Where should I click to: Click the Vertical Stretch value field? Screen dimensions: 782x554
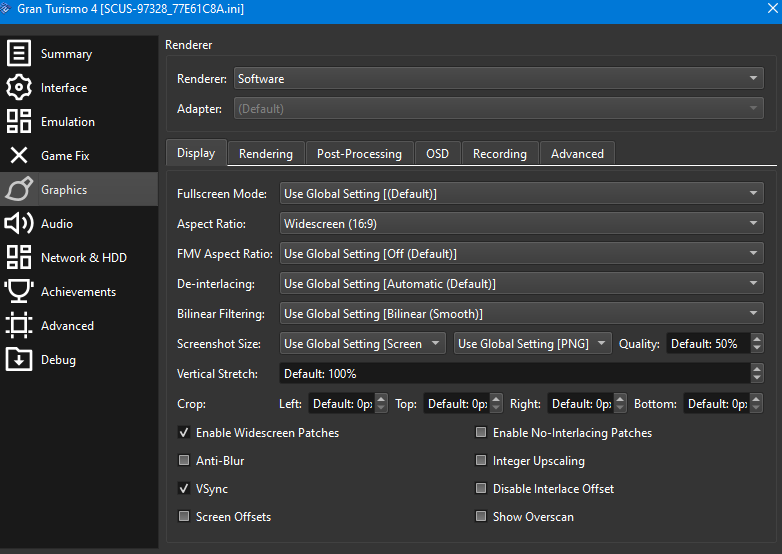(x=515, y=373)
